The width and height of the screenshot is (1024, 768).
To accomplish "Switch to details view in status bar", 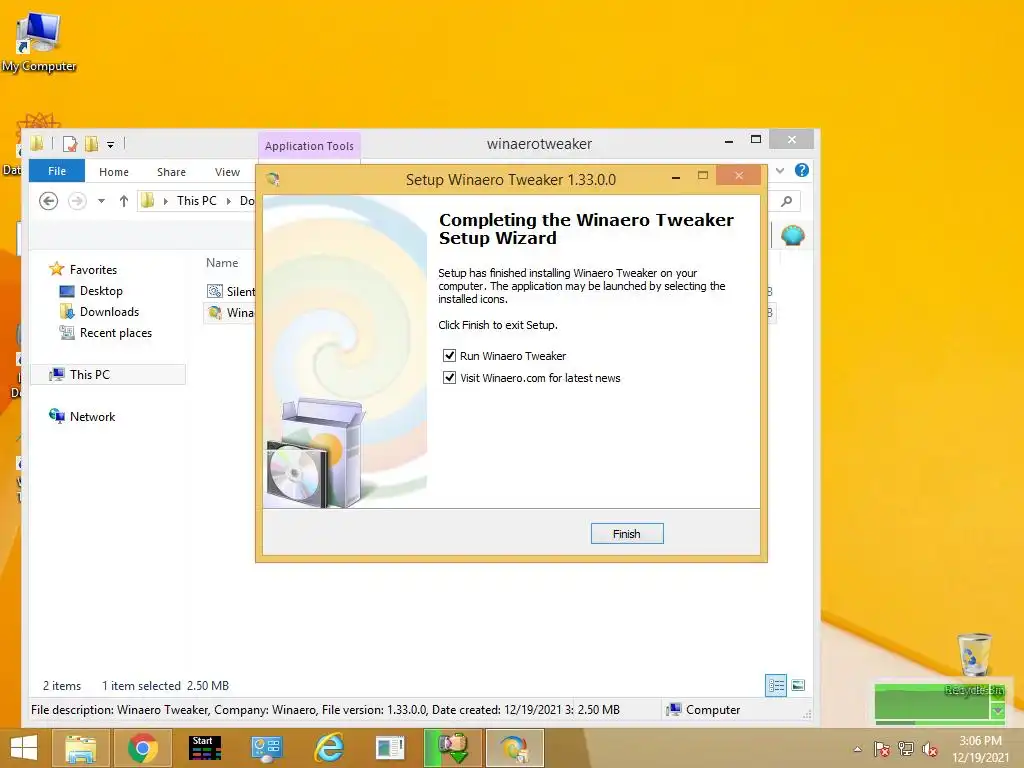I will (x=776, y=686).
